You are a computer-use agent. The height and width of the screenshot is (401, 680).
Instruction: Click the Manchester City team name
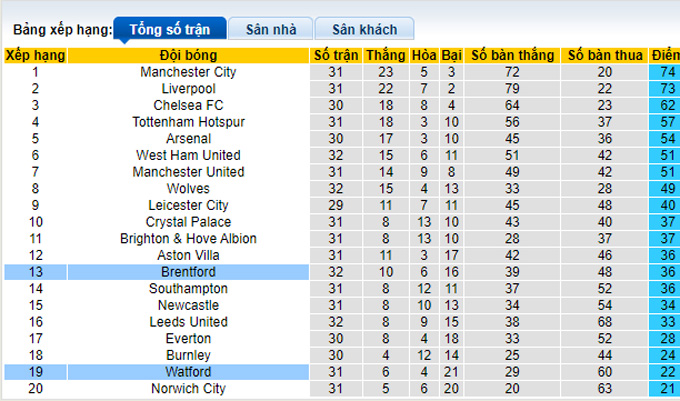point(188,72)
